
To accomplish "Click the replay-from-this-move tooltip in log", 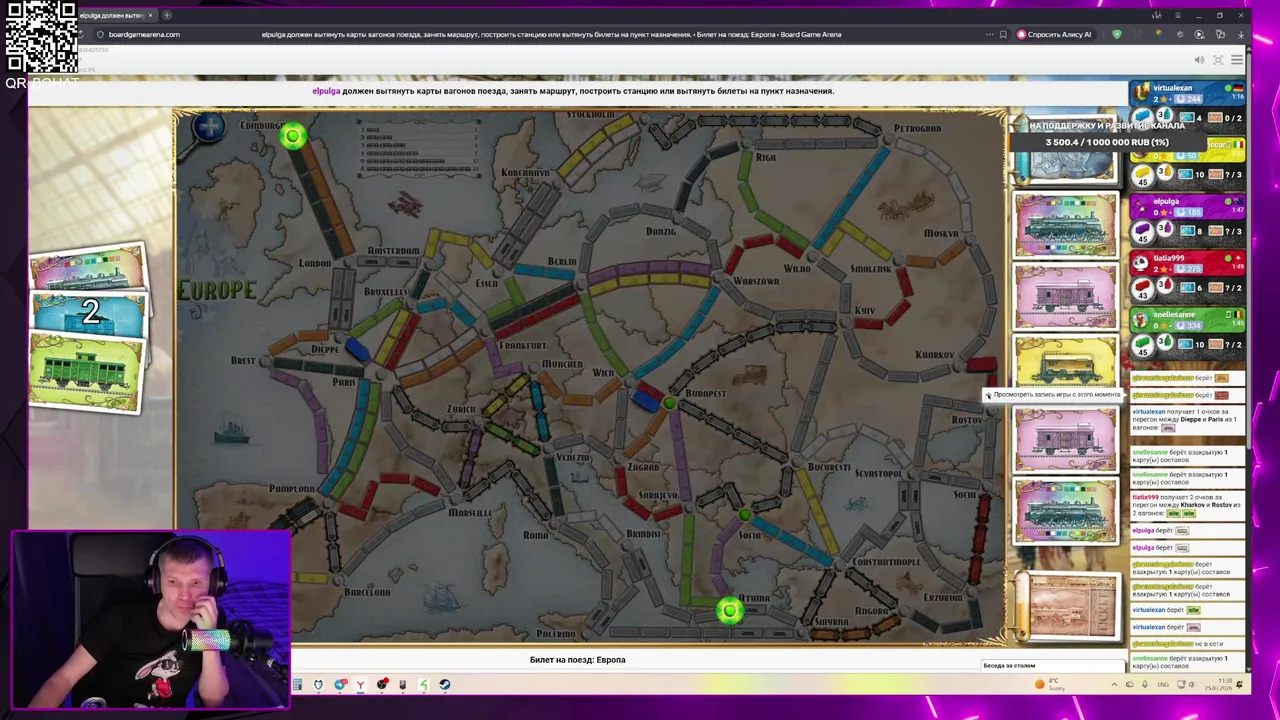I will (1054, 395).
